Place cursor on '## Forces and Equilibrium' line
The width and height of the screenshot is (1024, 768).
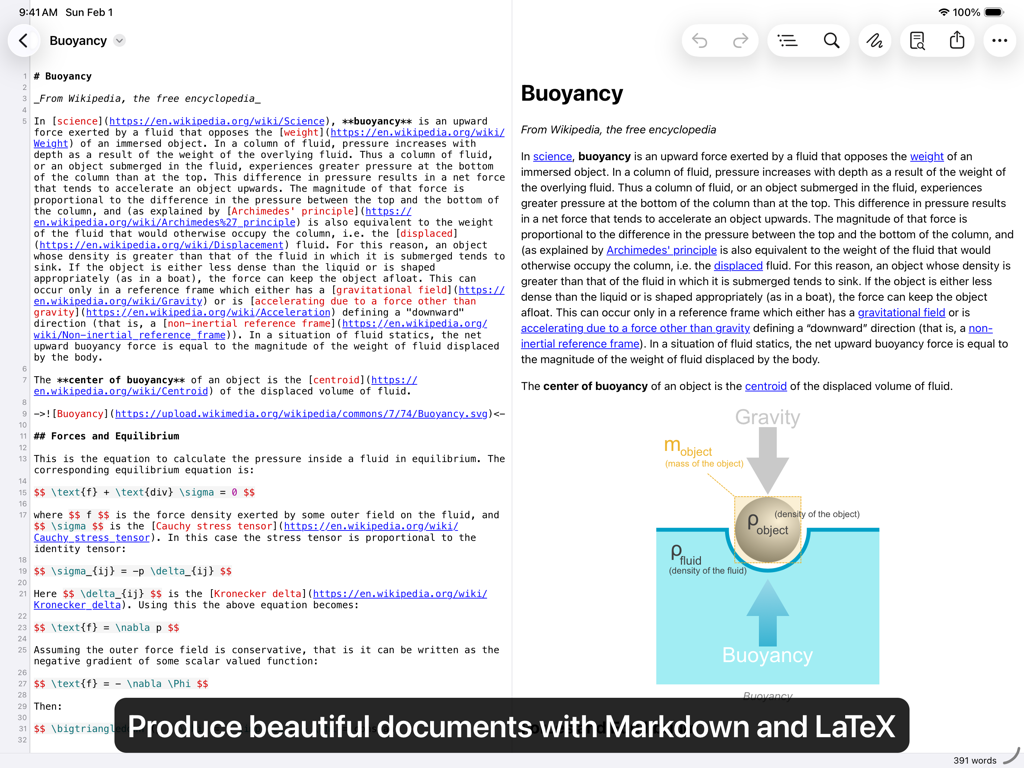tap(106, 436)
